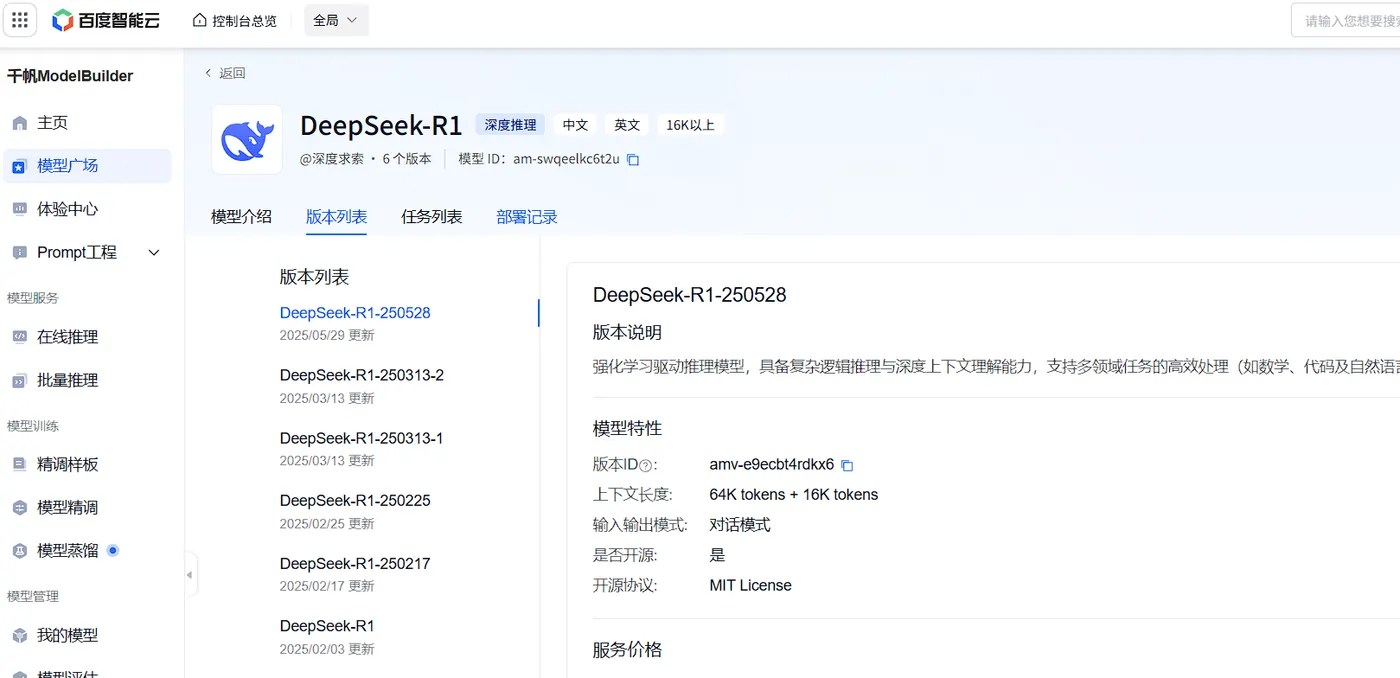Click the 控制台总览 home icon
This screenshot has width=1400, height=678.
click(x=200, y=20)
